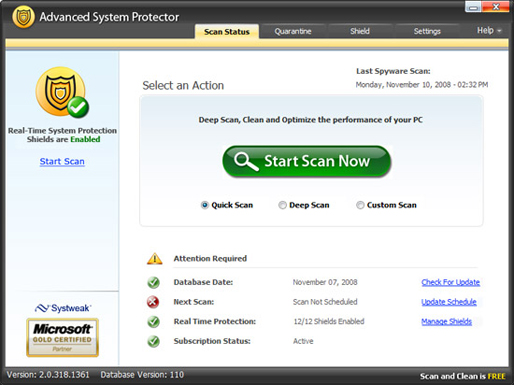Click the Update Schedule link
514x385 pixels.
point(449,302)
